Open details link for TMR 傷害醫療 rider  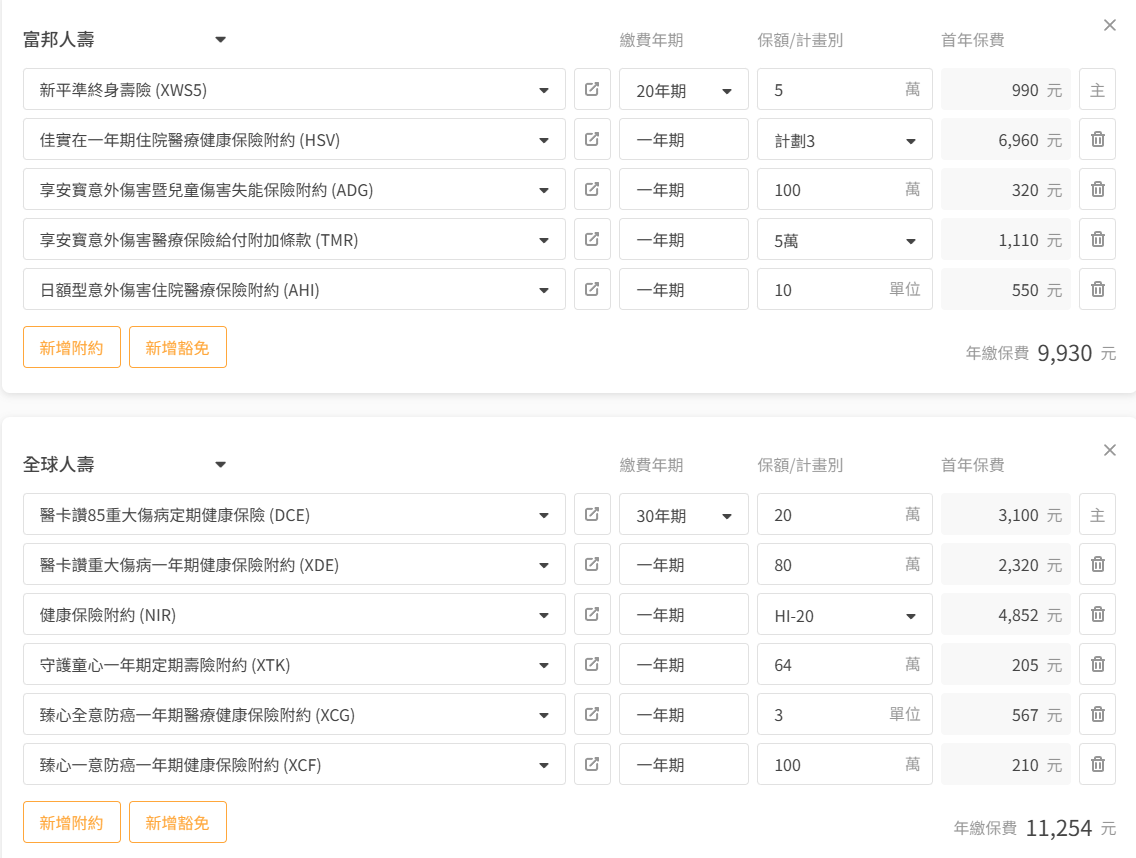pos(592,240)
